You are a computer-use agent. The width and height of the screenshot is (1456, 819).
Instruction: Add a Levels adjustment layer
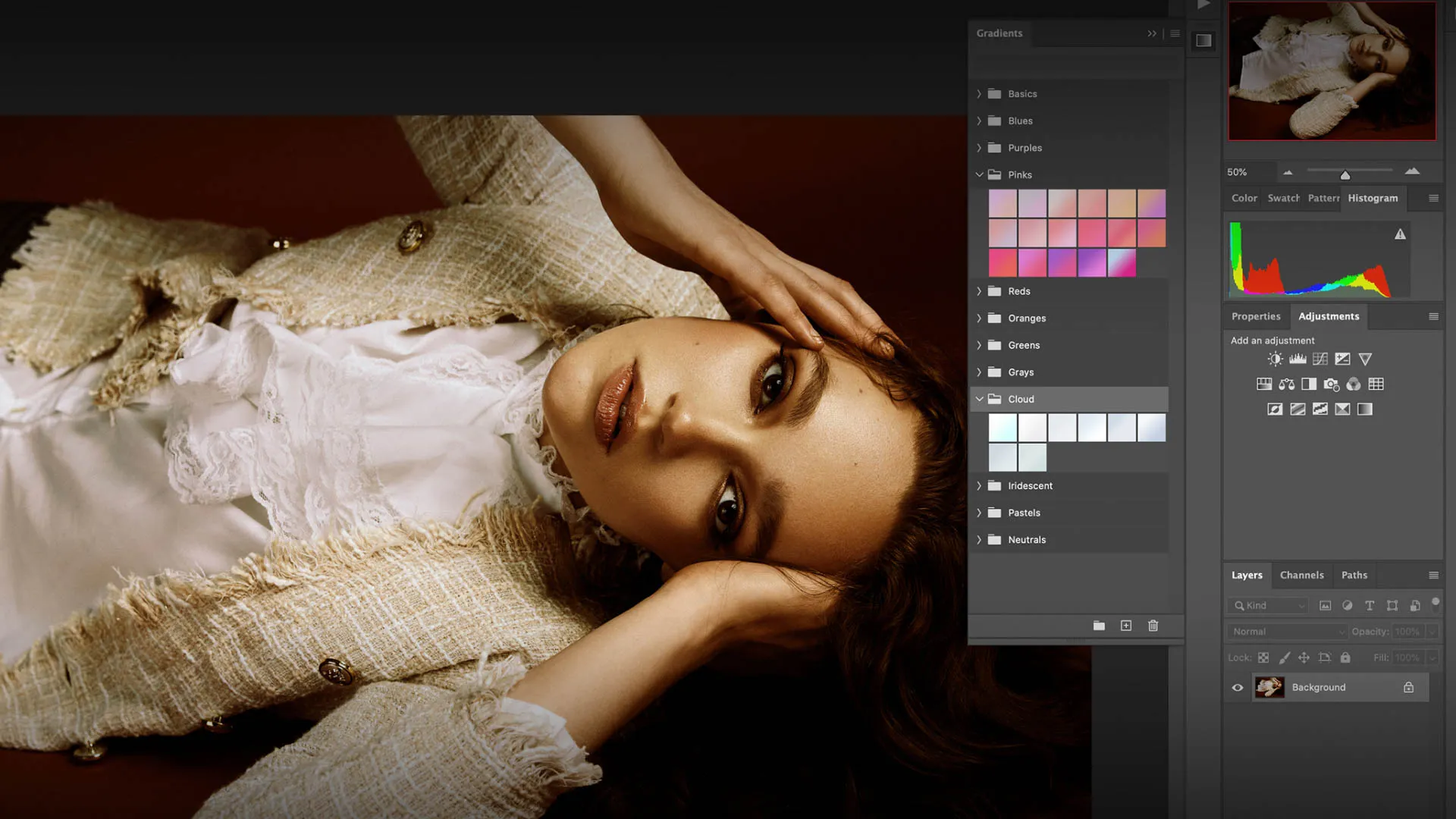pos(1298,359)
